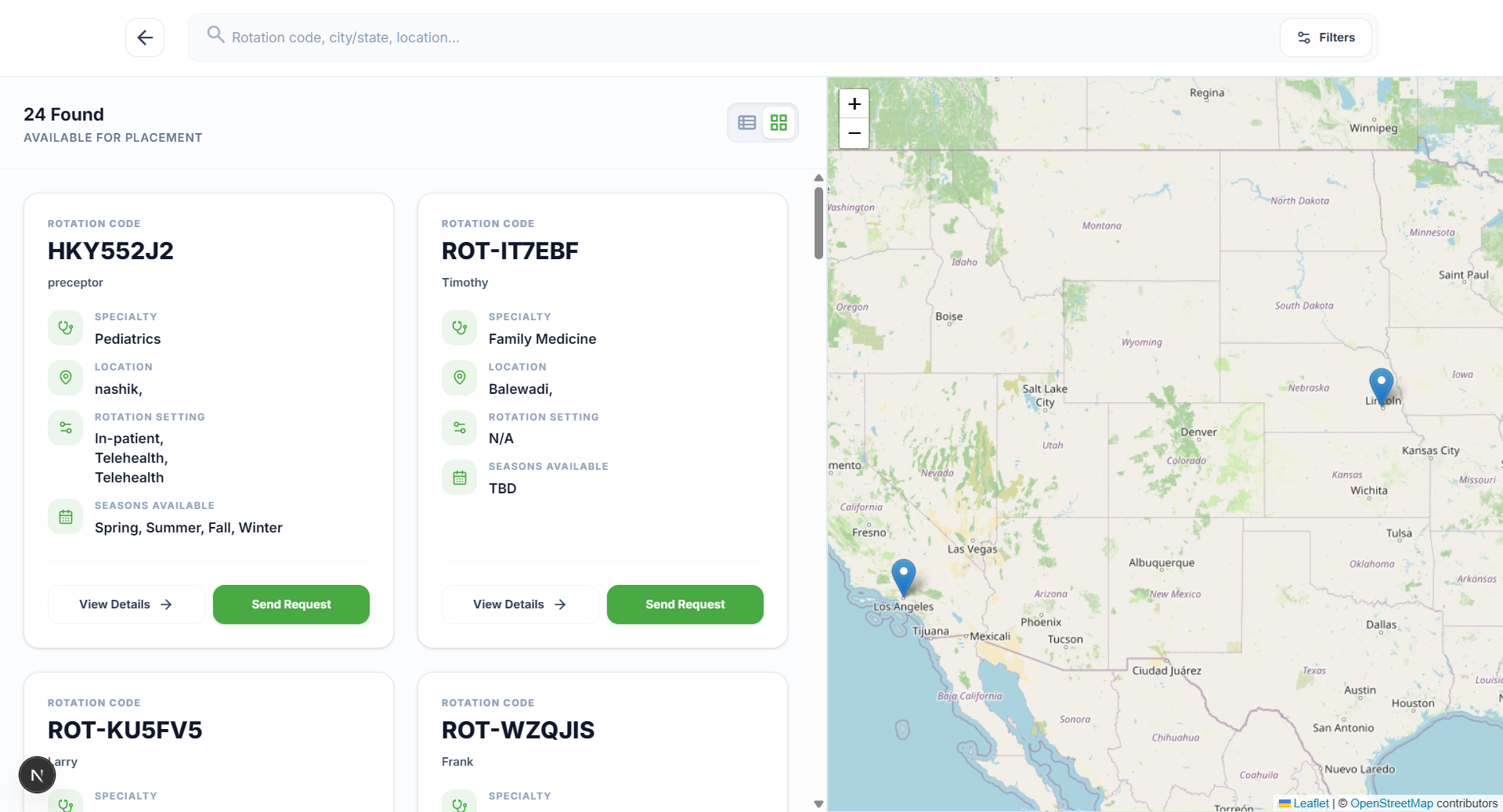This screenshot has width=1503, height=812.
Task: Click location pin icon on ROT-IT7EBF card
Action: pos(460,378)
